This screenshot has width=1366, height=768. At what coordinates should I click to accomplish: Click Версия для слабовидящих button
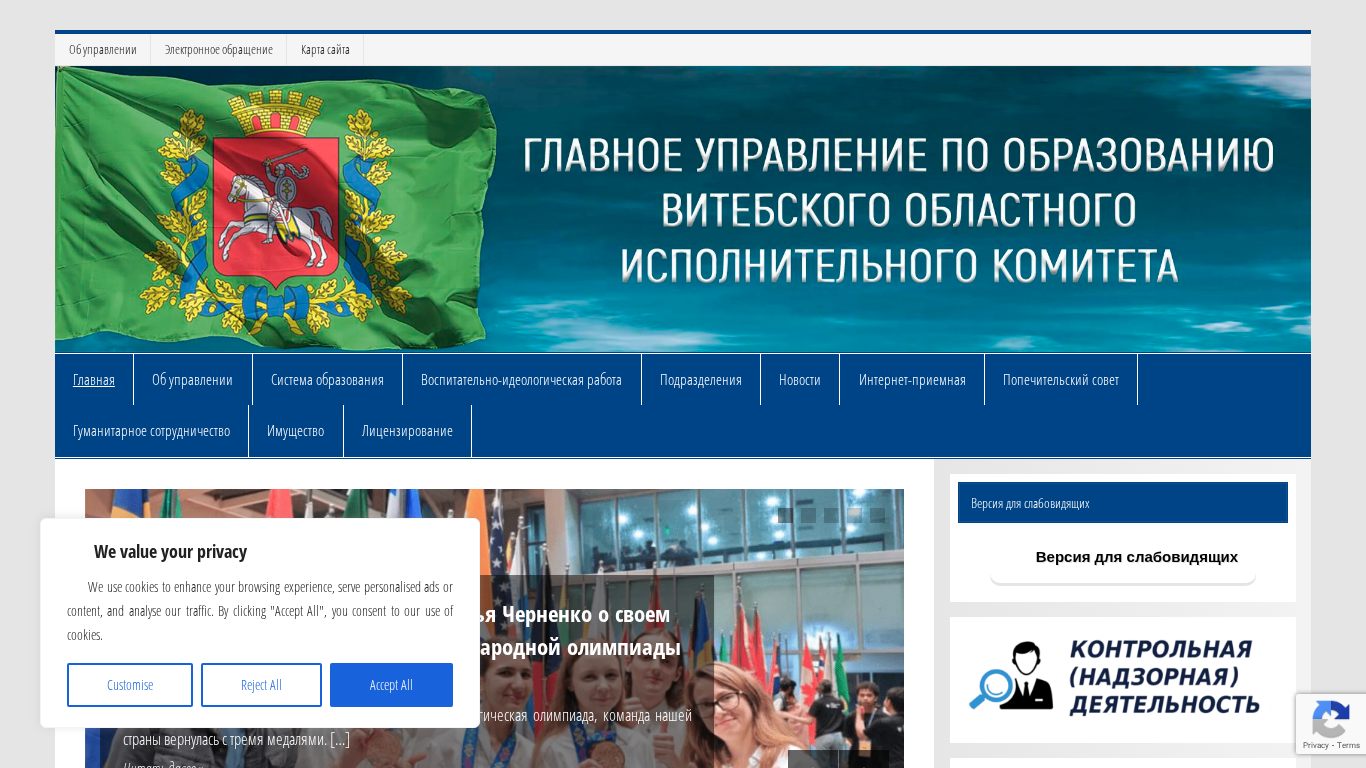pyautogui.click(x=1123, y=559)
